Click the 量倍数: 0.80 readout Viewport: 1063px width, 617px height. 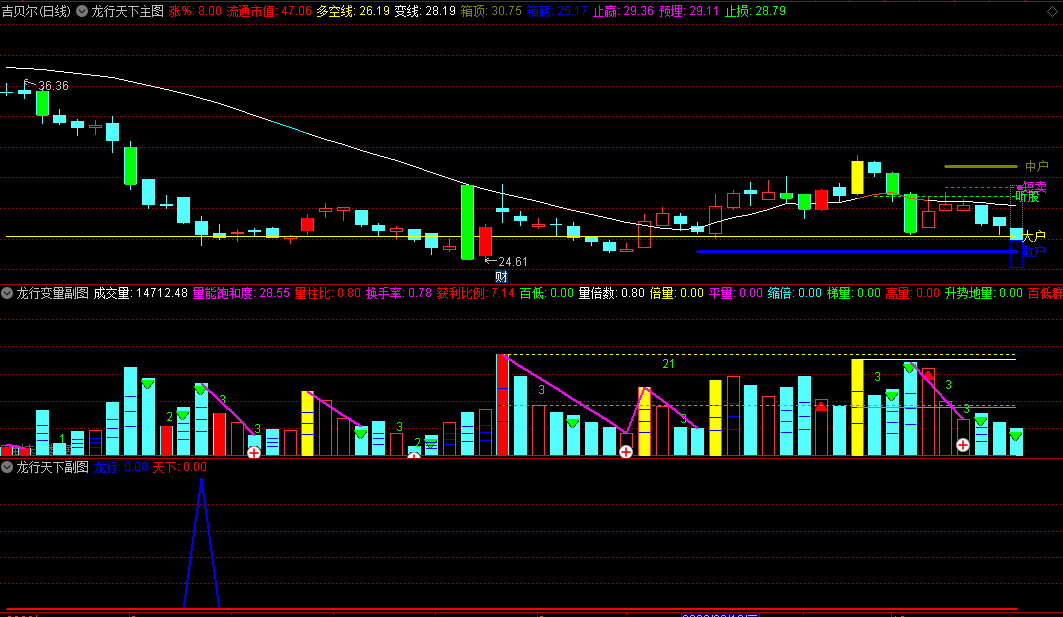(611, 293)
